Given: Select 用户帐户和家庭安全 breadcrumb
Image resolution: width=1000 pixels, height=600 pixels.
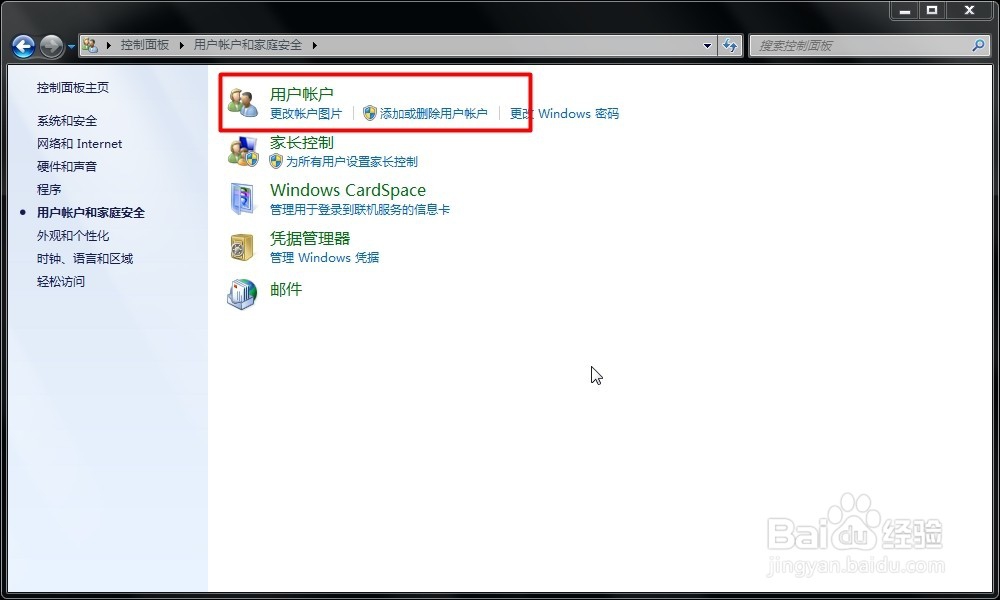Looking at the screenshot, I should point(247,45).
